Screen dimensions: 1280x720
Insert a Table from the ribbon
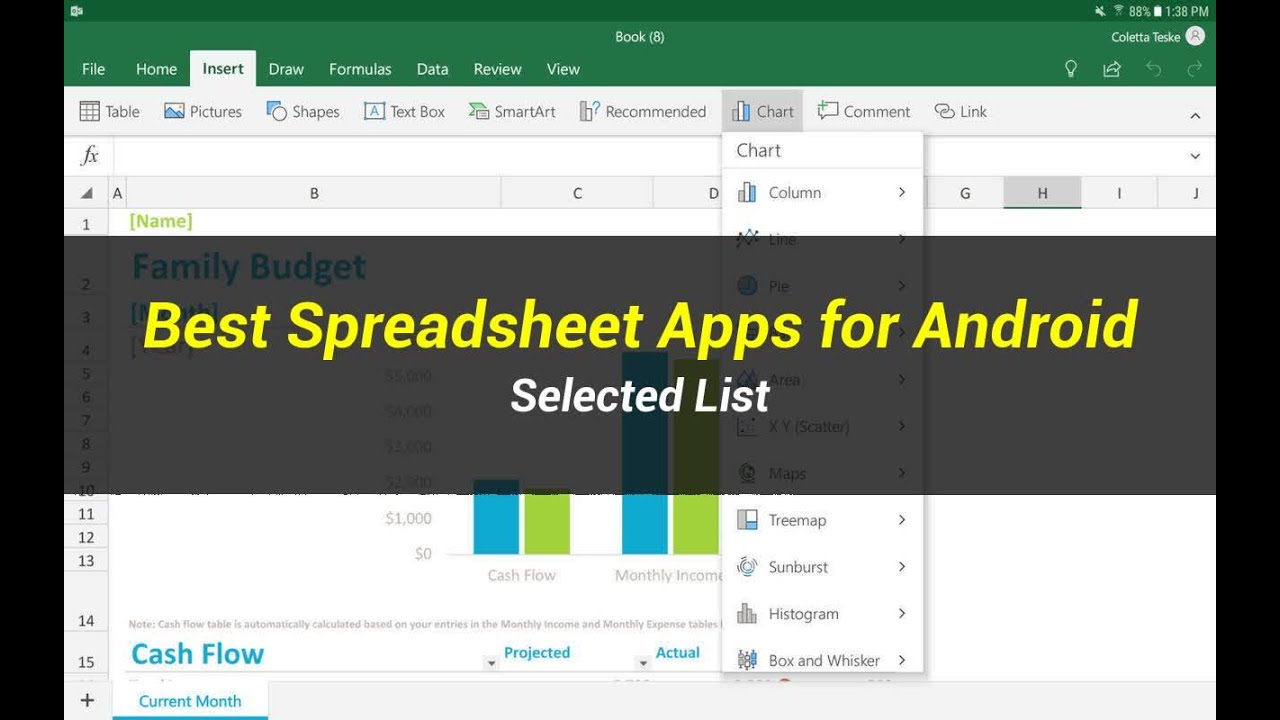(x=109, y=111)
